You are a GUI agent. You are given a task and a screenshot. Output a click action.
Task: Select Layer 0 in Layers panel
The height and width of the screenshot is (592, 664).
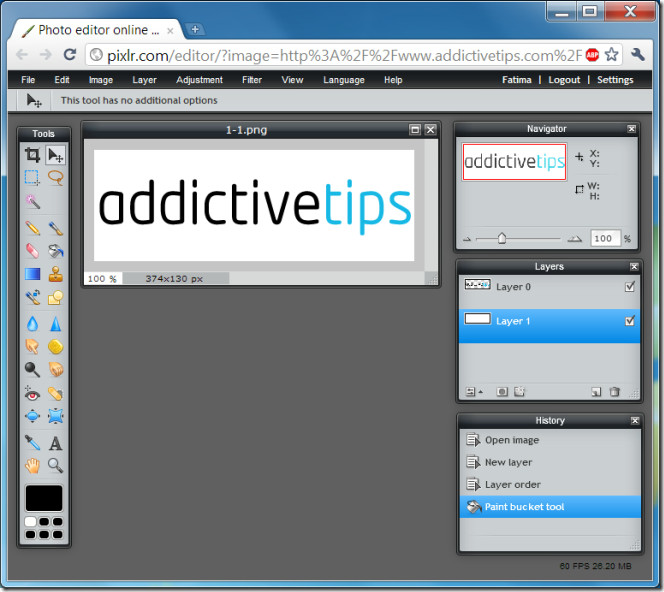pos(549,291)
